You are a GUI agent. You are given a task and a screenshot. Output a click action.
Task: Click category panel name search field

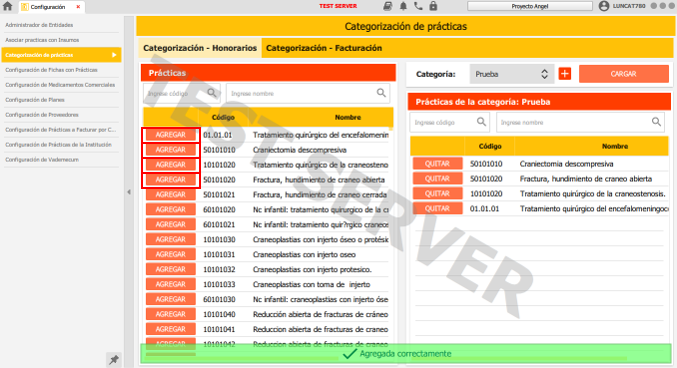click(x=580, y=123)
